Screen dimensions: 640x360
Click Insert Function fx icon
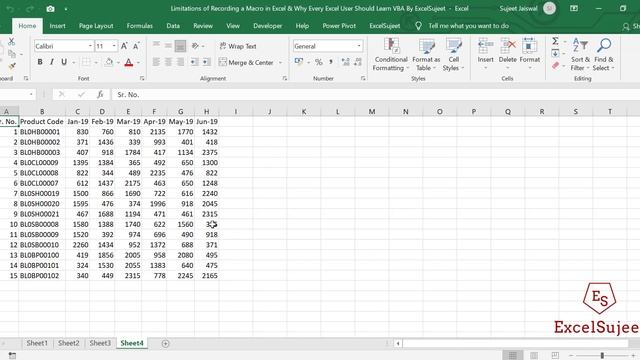[x=100, y=95]
